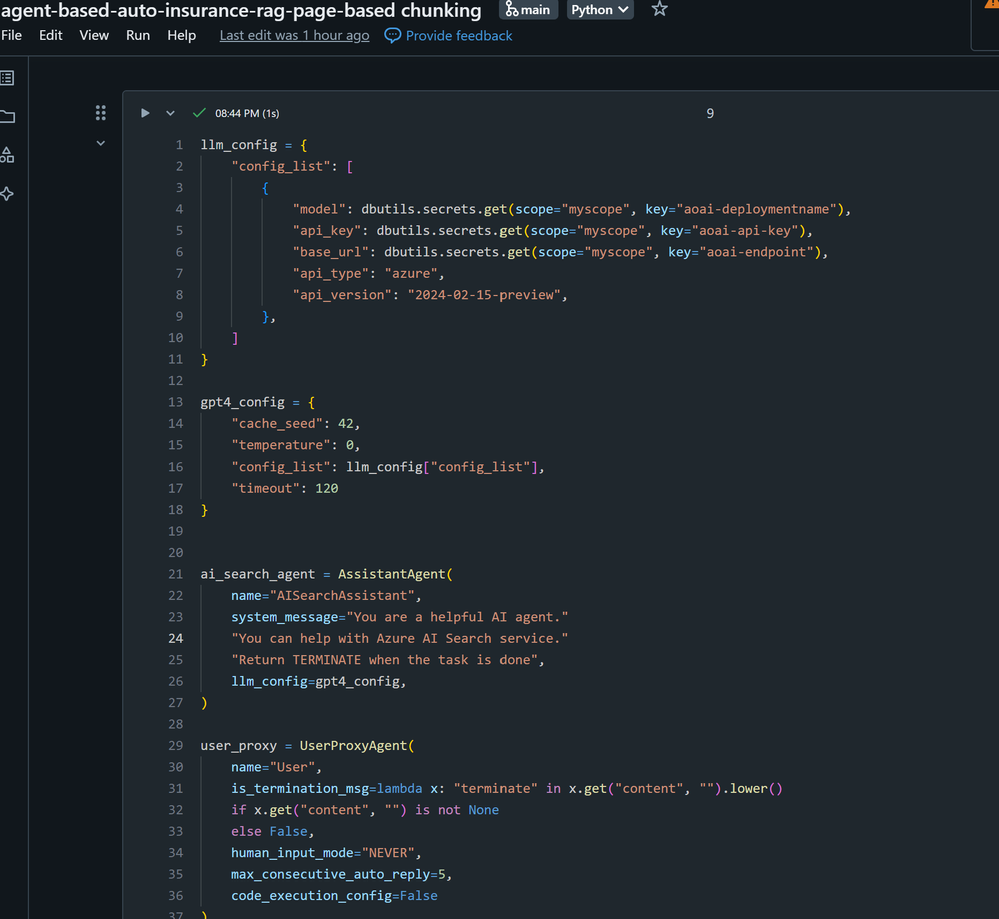Open the File menu
999x919 pixels.
coord(11,36)
